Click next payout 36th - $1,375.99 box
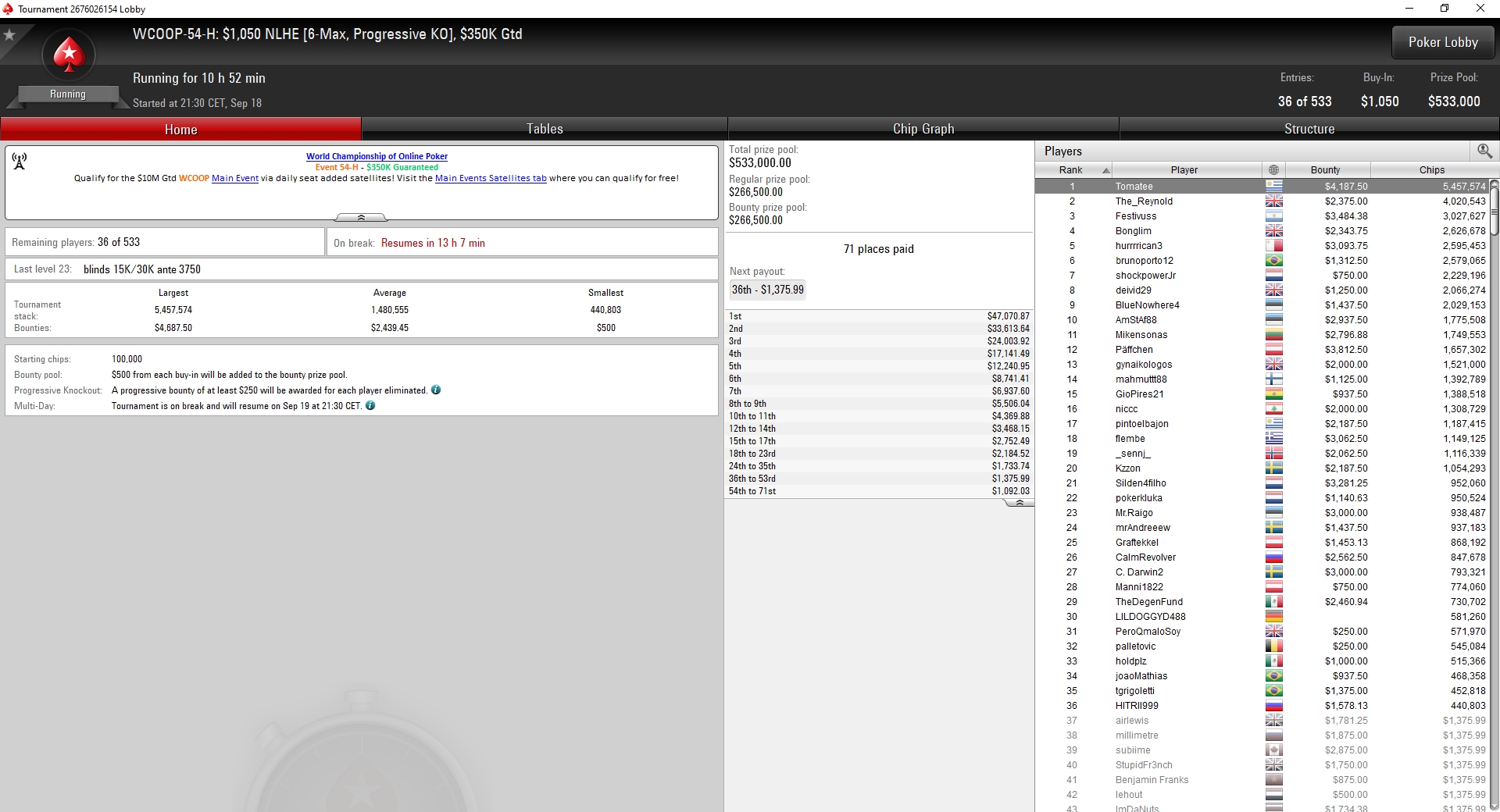 (x=767, y=289)
